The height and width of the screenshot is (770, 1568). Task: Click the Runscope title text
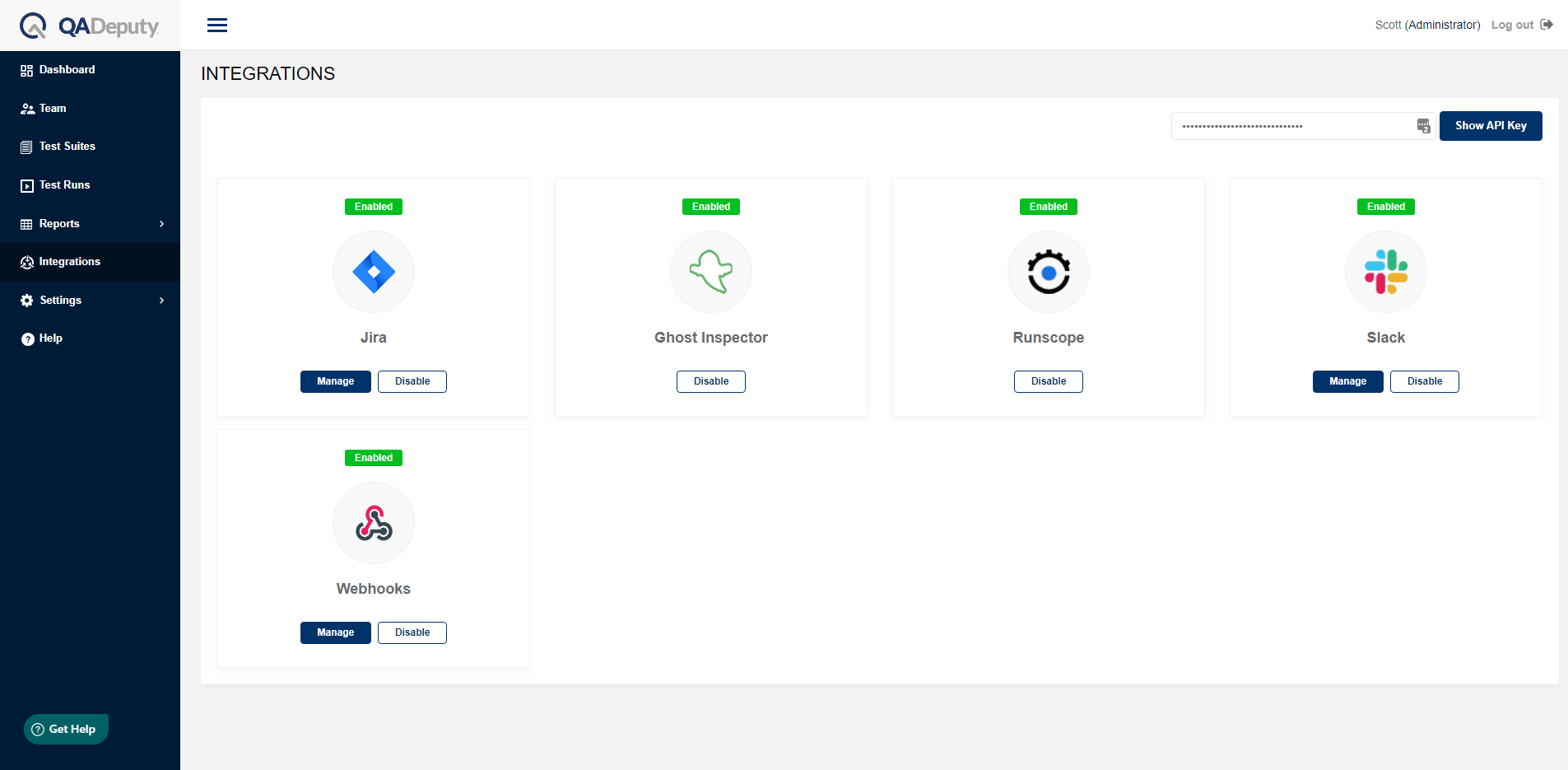click(1049, 338)
